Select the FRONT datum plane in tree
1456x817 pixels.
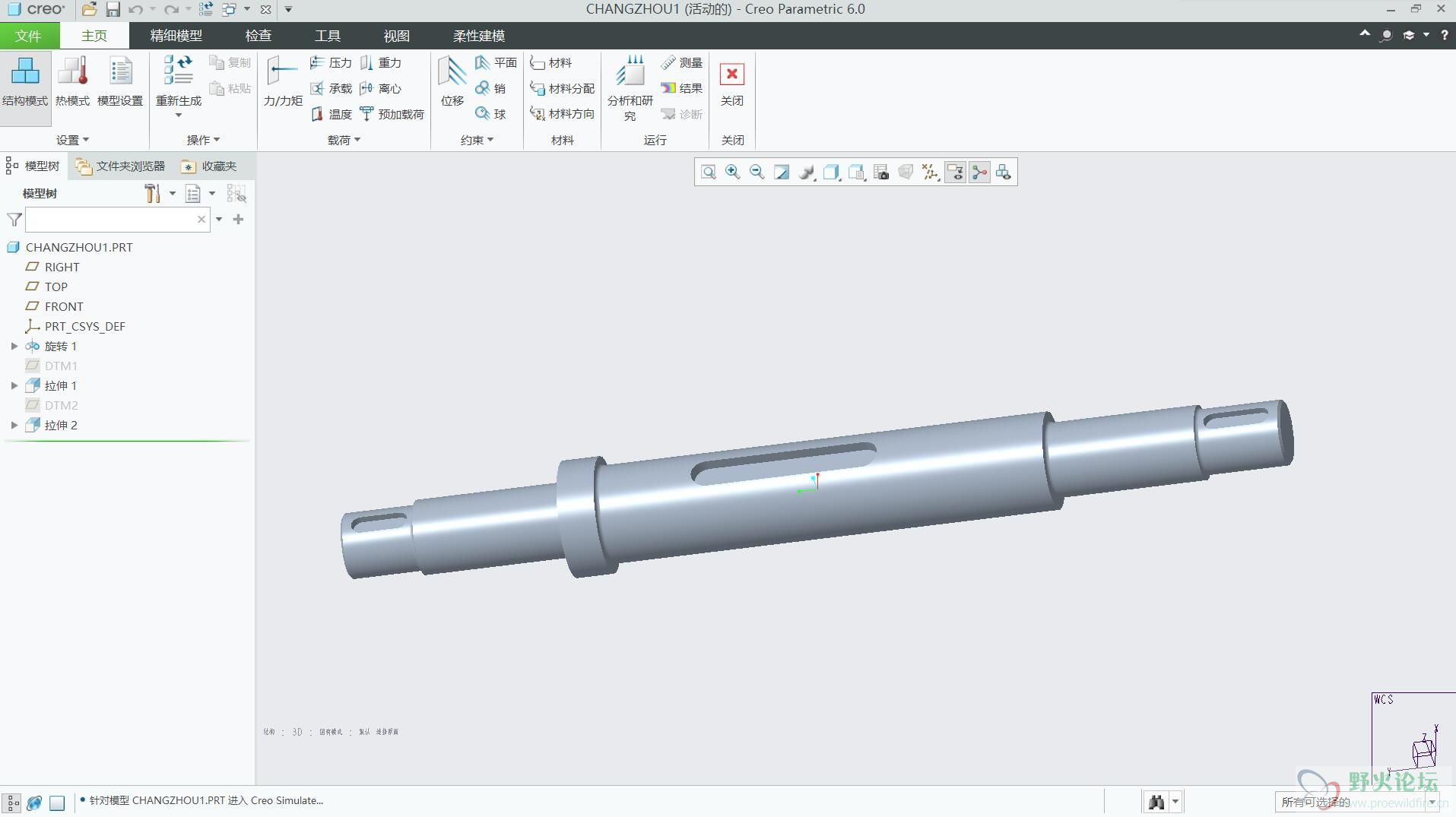tap(55, 306)
